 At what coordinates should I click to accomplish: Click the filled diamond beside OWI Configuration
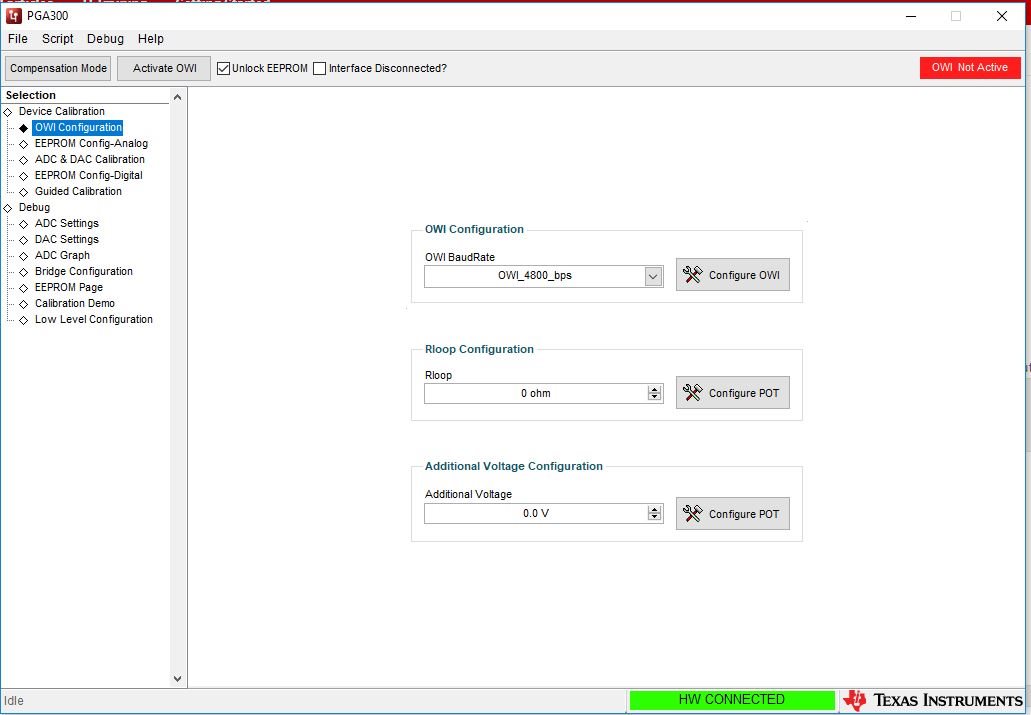point(24,128)
